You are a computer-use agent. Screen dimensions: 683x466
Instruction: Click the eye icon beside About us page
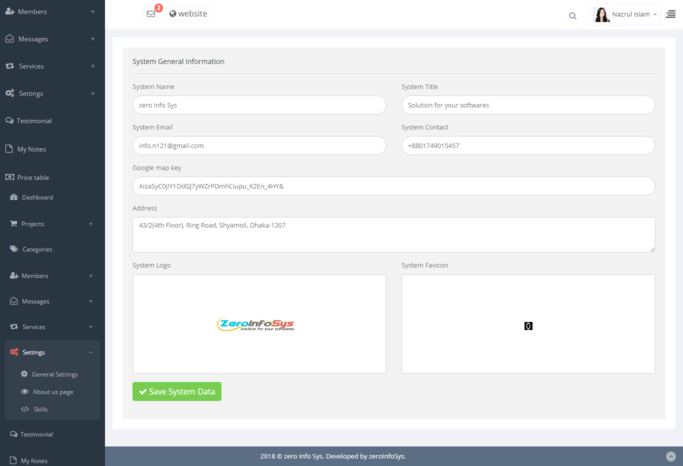[x=25, y=392]
